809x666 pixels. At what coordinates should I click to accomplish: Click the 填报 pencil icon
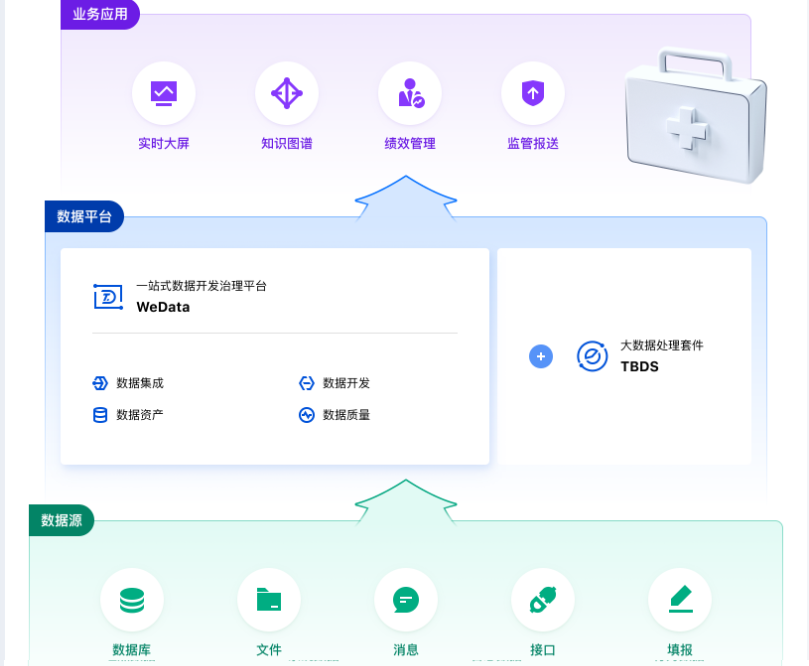680,599
